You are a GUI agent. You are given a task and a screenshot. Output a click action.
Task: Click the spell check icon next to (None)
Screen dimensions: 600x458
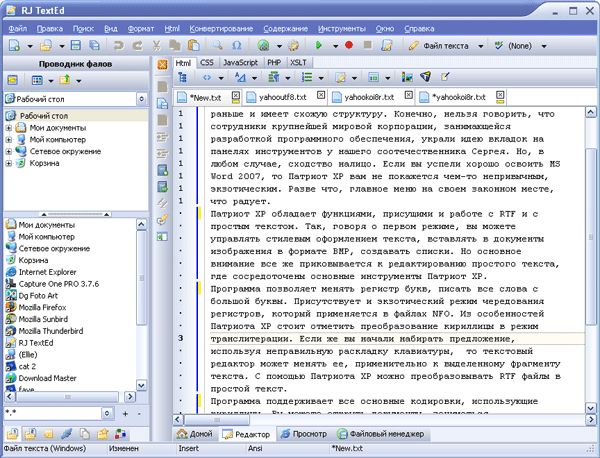pyautogui.click(x=498, y=46)
